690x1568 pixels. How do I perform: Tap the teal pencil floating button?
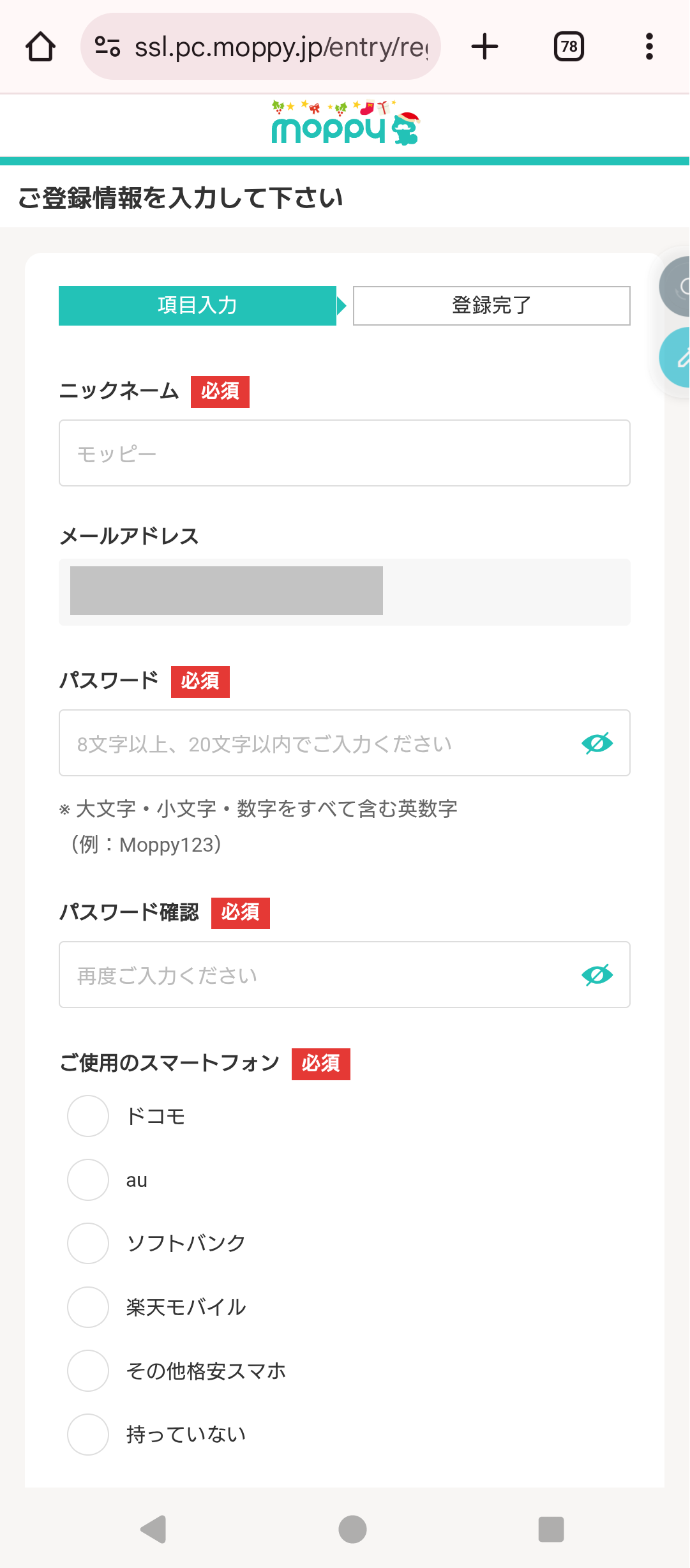(677, 358)
